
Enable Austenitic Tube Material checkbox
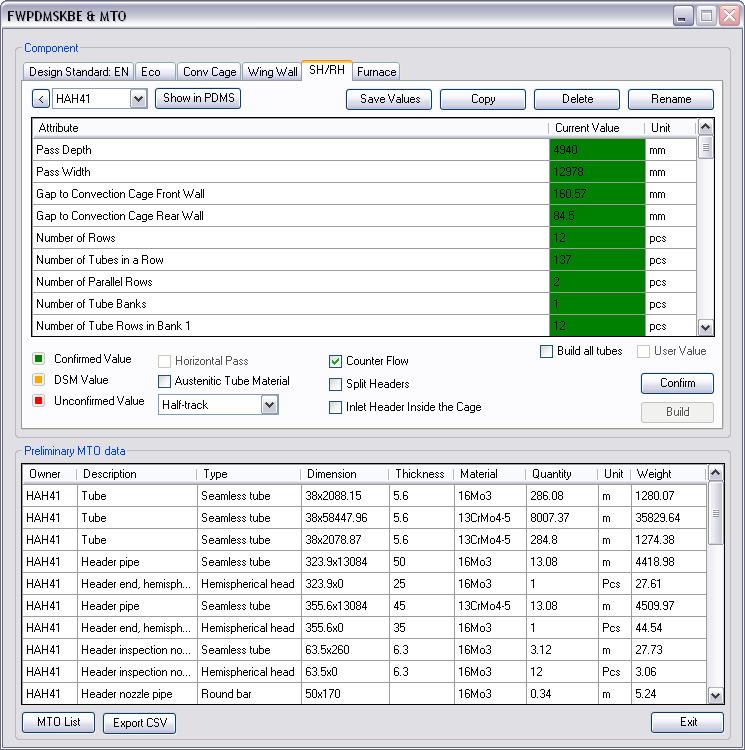click(164, 381)
